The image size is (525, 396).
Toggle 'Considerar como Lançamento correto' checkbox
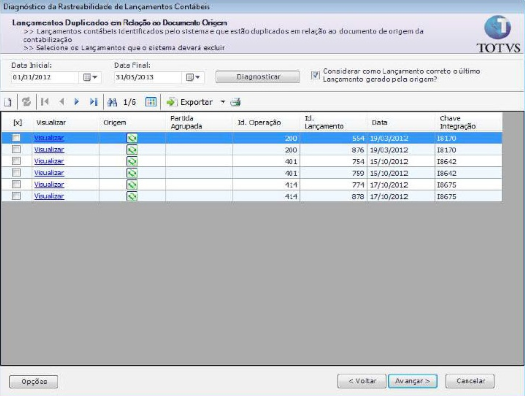pos(315,75)
